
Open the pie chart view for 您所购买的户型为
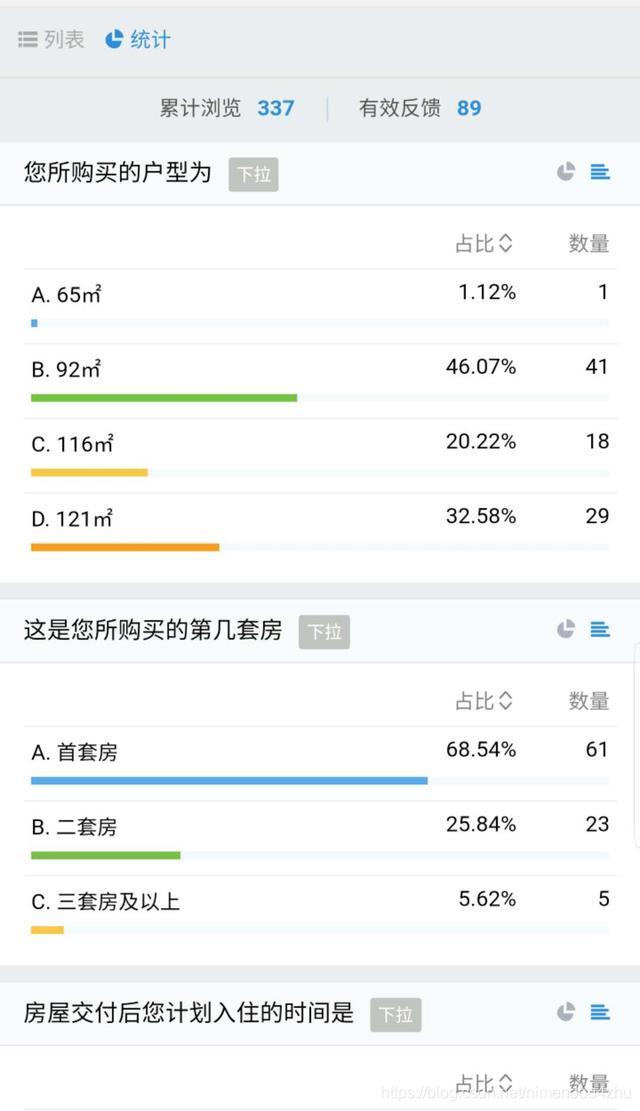(x=565, y=171)
